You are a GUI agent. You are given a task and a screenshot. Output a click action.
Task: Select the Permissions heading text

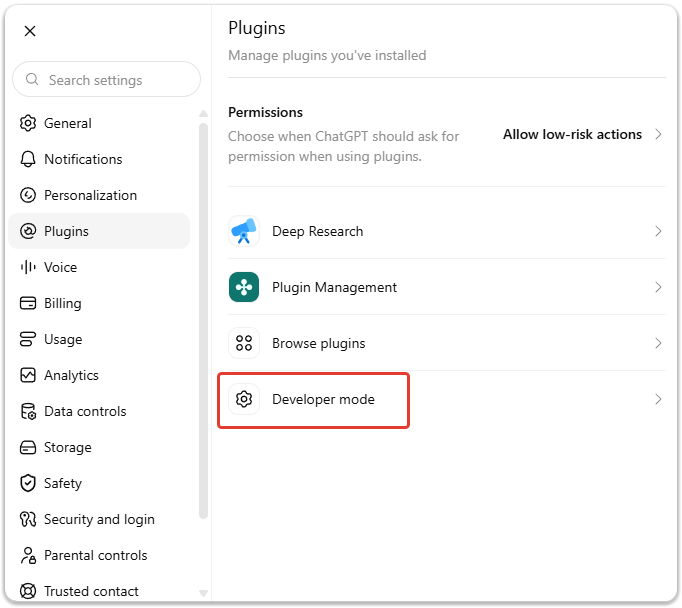(x=265, y=112)
